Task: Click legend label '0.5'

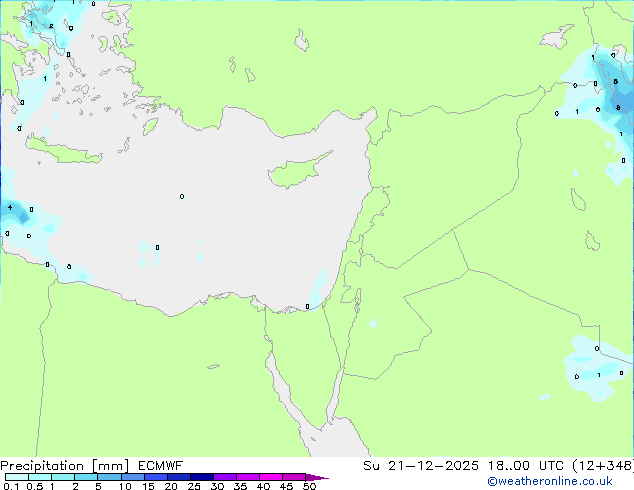Action: tap(35, 486)
